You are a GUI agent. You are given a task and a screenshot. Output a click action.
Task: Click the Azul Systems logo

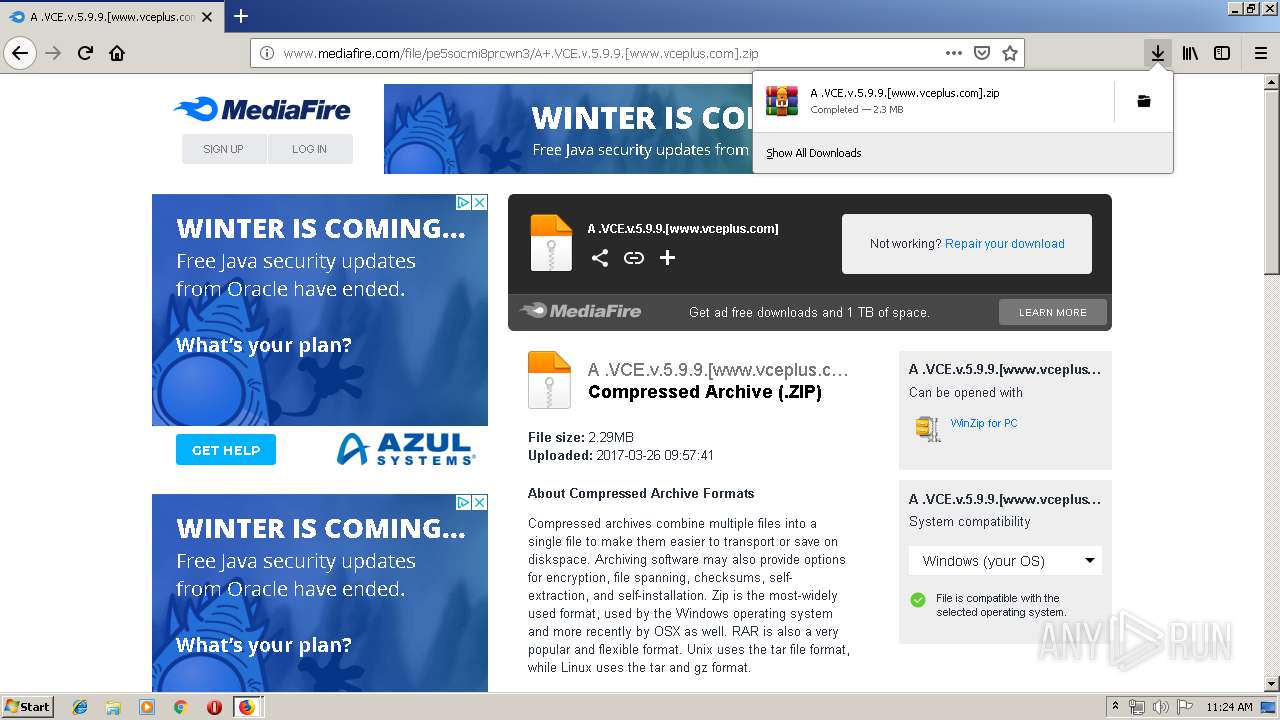(x=405, y=449)
